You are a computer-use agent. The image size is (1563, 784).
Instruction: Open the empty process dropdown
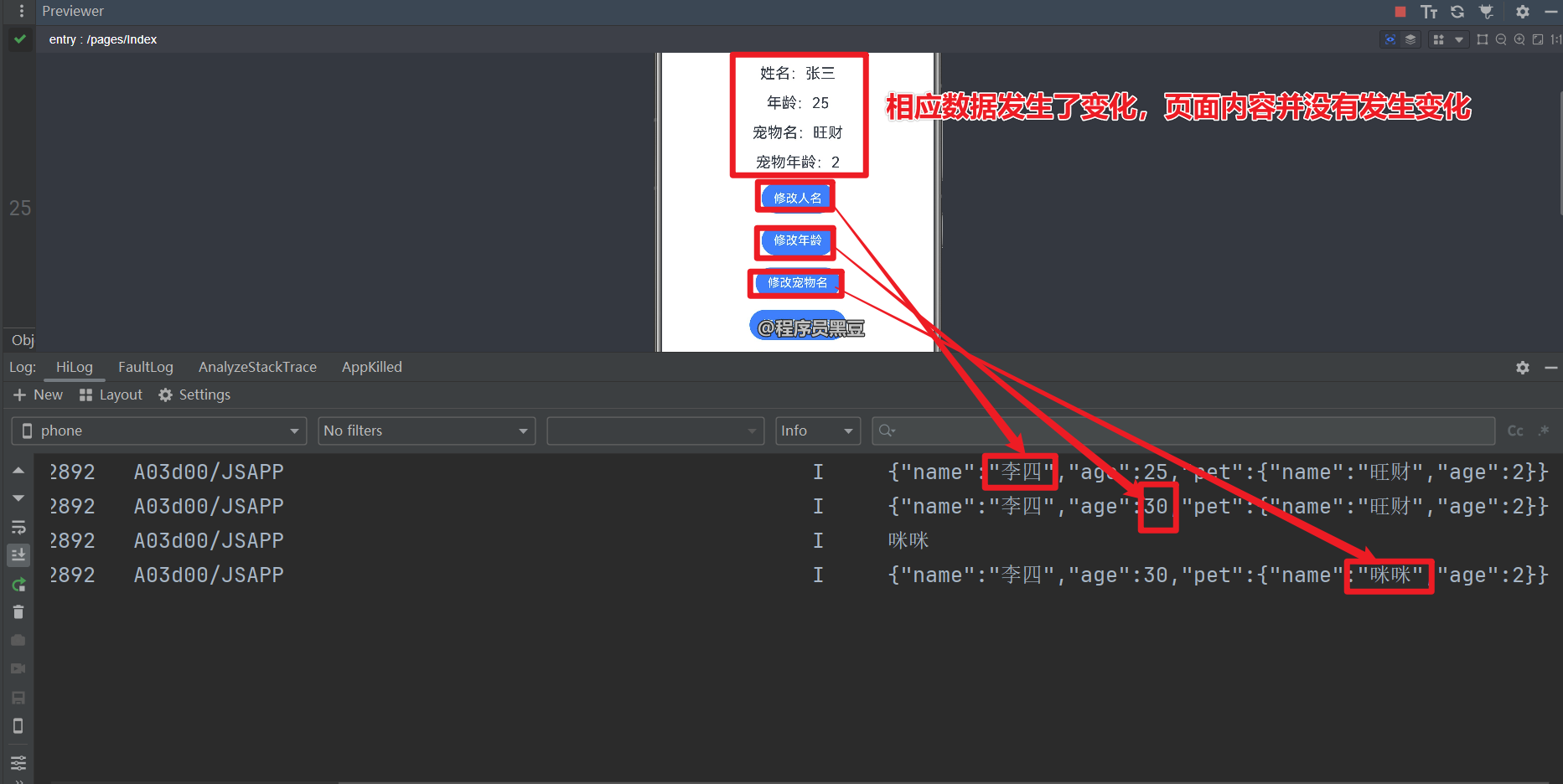tap(655, 431)
